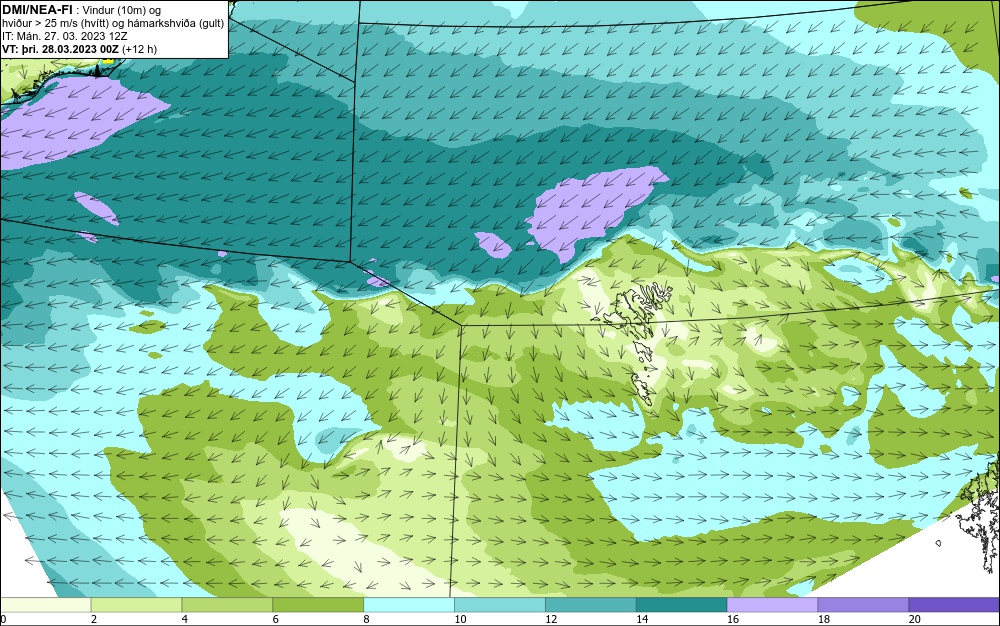Screen dimensions: 1000x626
Task: Click the 14–16 m/s dark teal legend swatch
Action: [x=681, y=604]
